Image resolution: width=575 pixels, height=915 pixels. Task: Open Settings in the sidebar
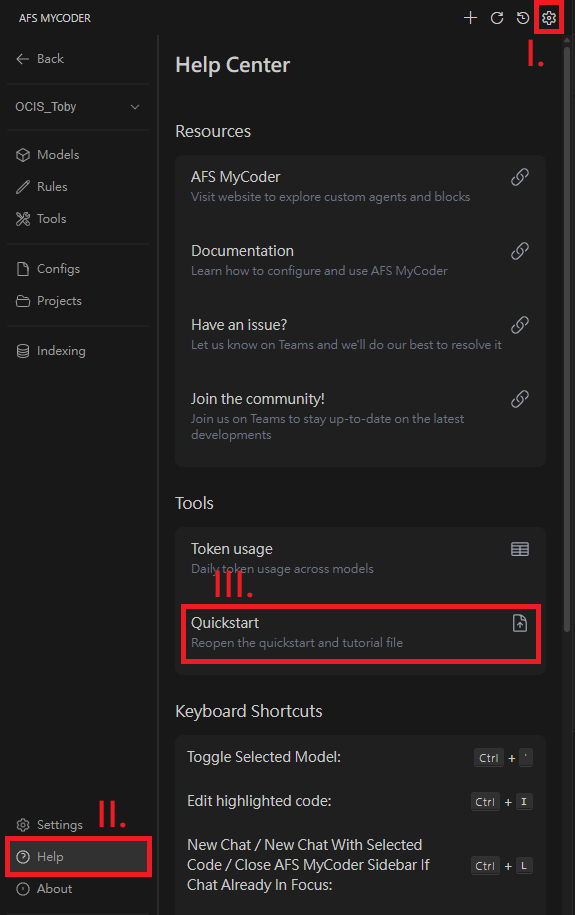pos(78,825)
